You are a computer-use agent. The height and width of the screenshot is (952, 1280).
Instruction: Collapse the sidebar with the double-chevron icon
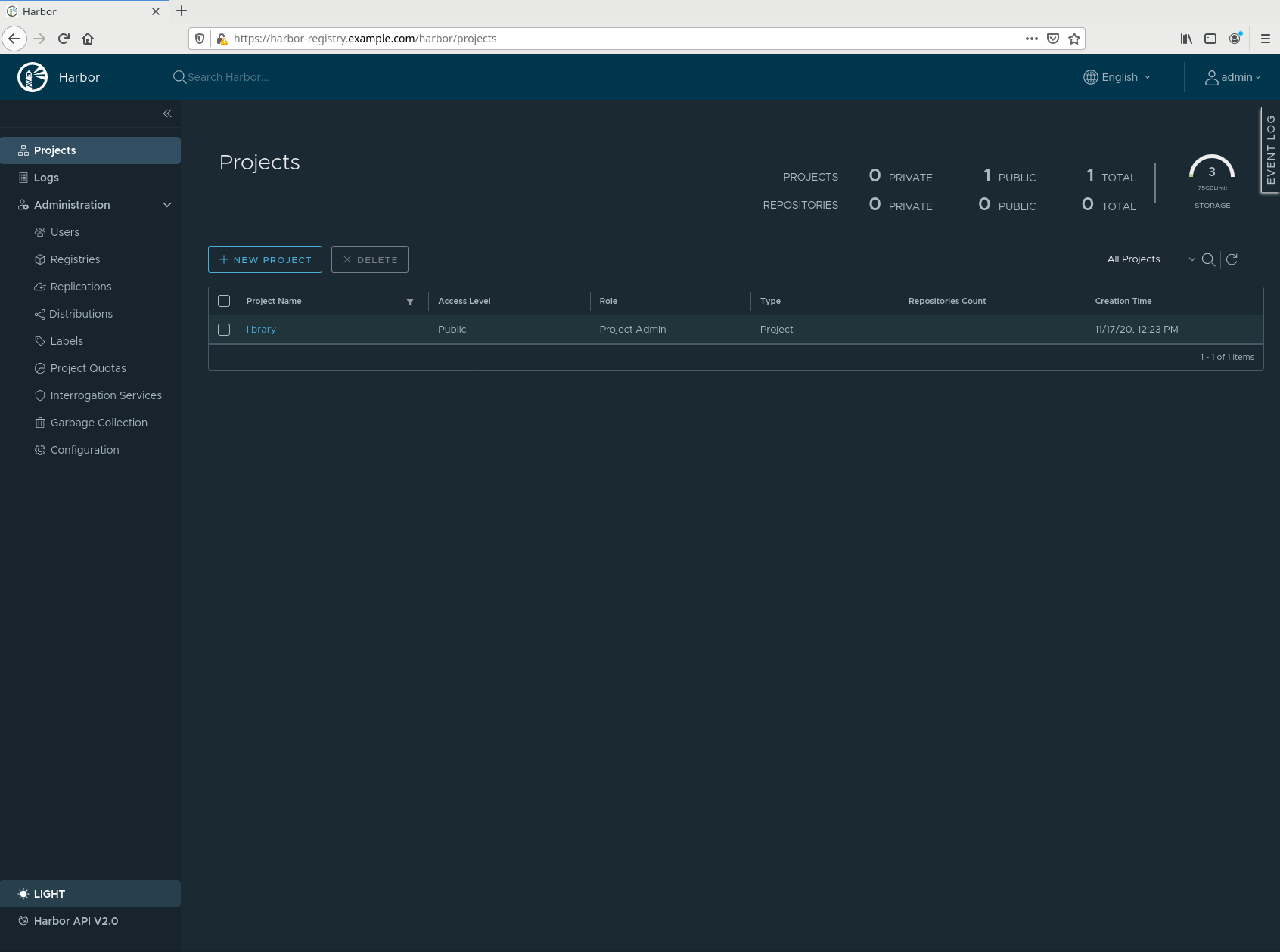pyautogui.click(x=167, y=113)
